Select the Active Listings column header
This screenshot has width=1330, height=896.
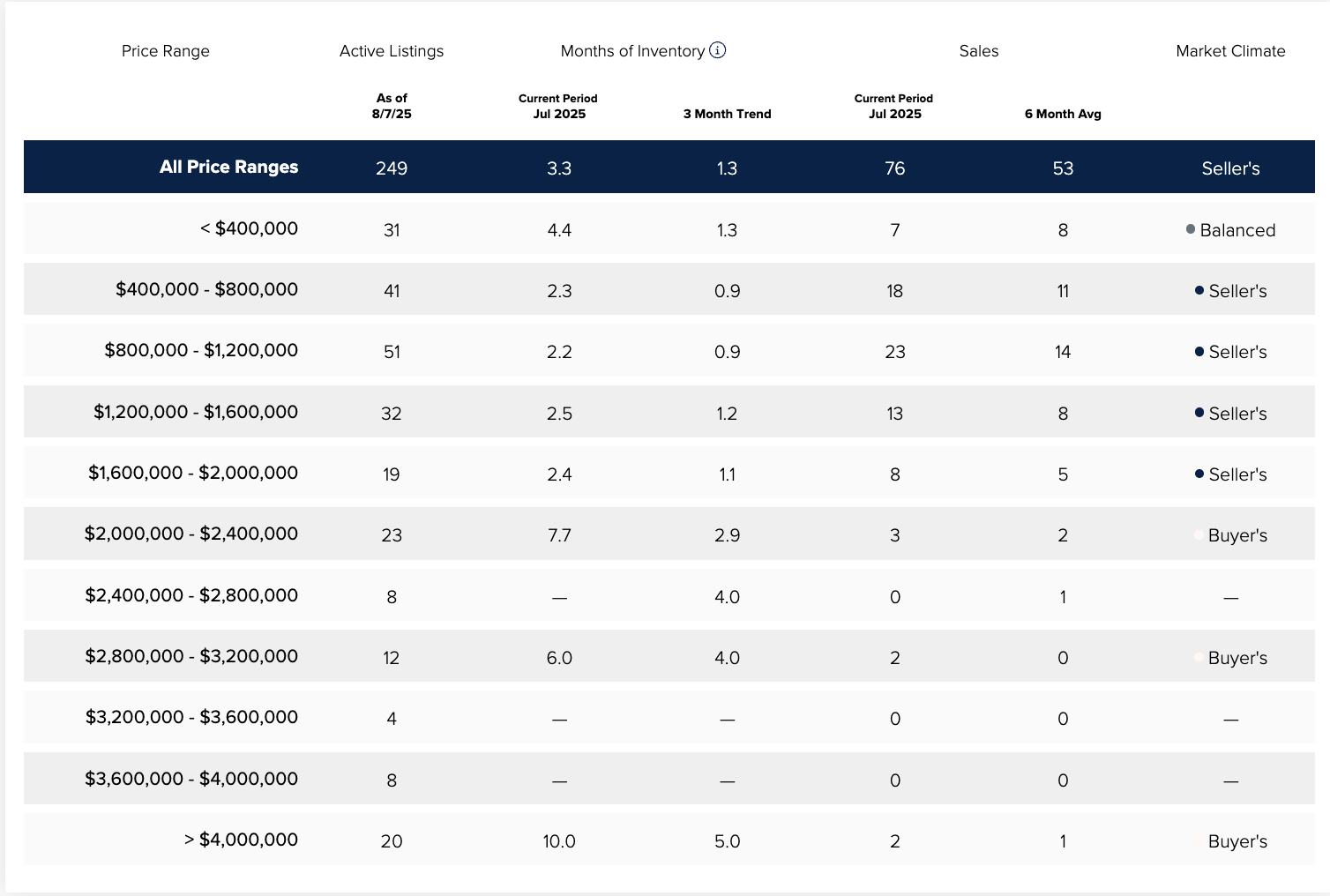point(392,51)
